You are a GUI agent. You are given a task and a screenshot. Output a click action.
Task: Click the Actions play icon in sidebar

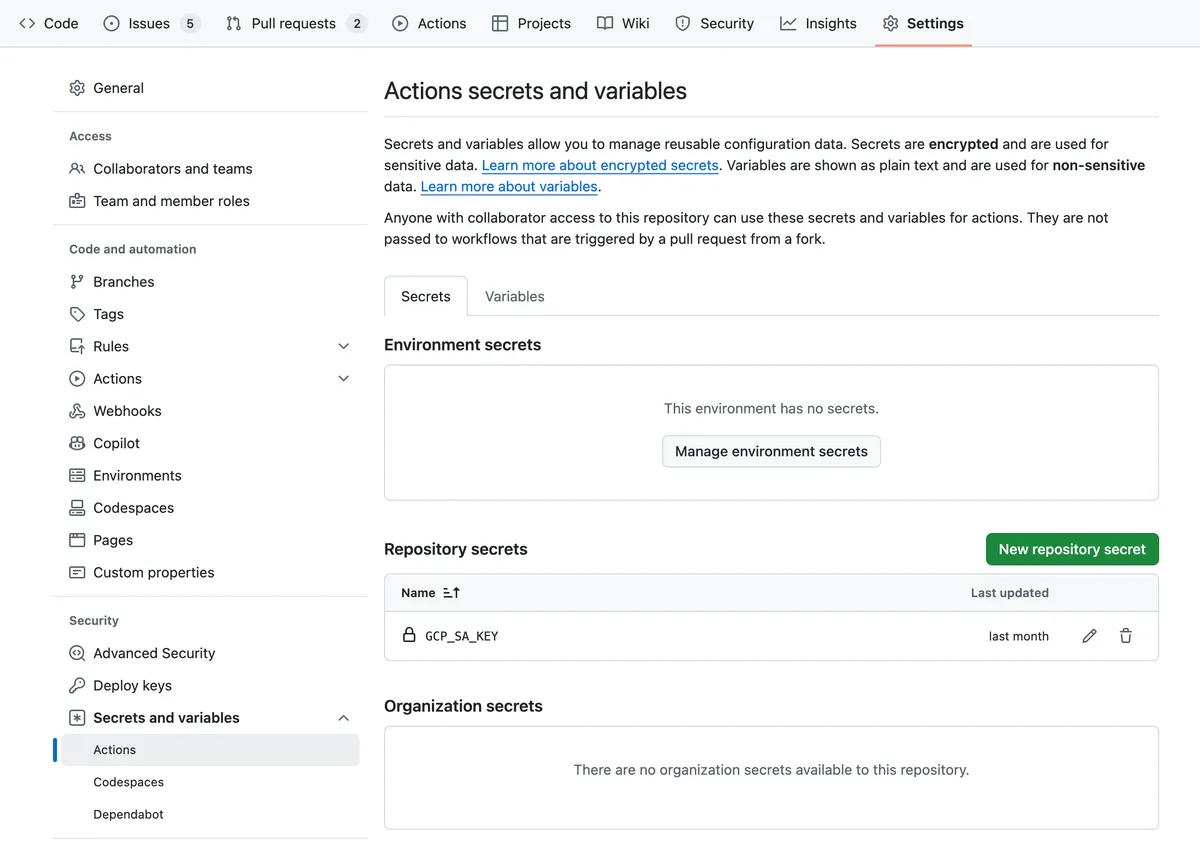point(77,379)
